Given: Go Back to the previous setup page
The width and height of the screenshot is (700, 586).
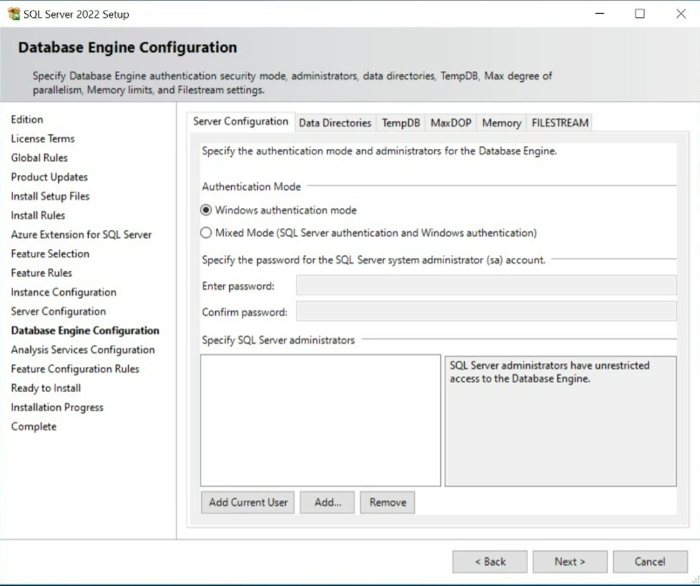Looking at the screenshot, I should (490, 561).
